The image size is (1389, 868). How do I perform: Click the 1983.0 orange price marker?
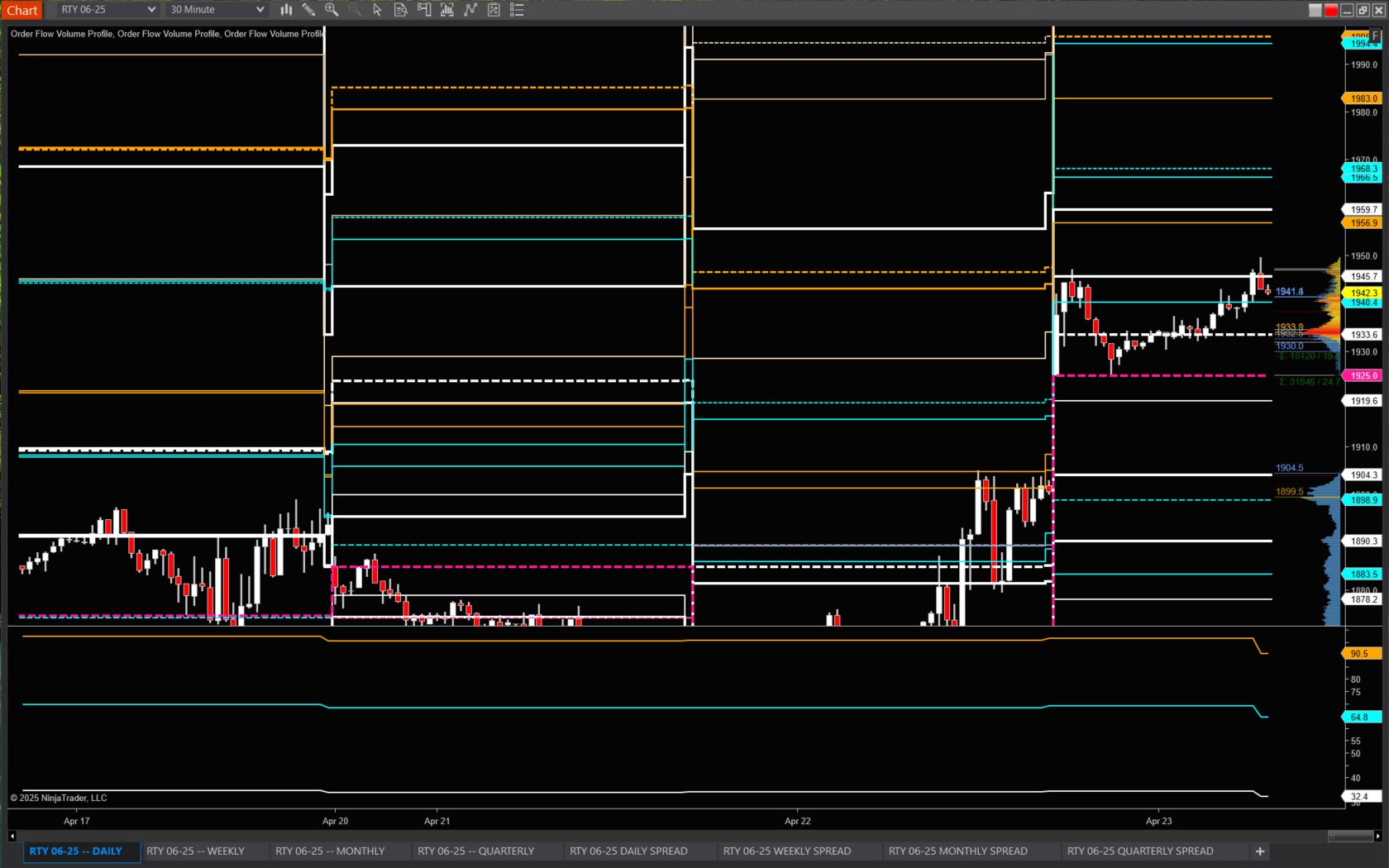tap(1363, 98)
